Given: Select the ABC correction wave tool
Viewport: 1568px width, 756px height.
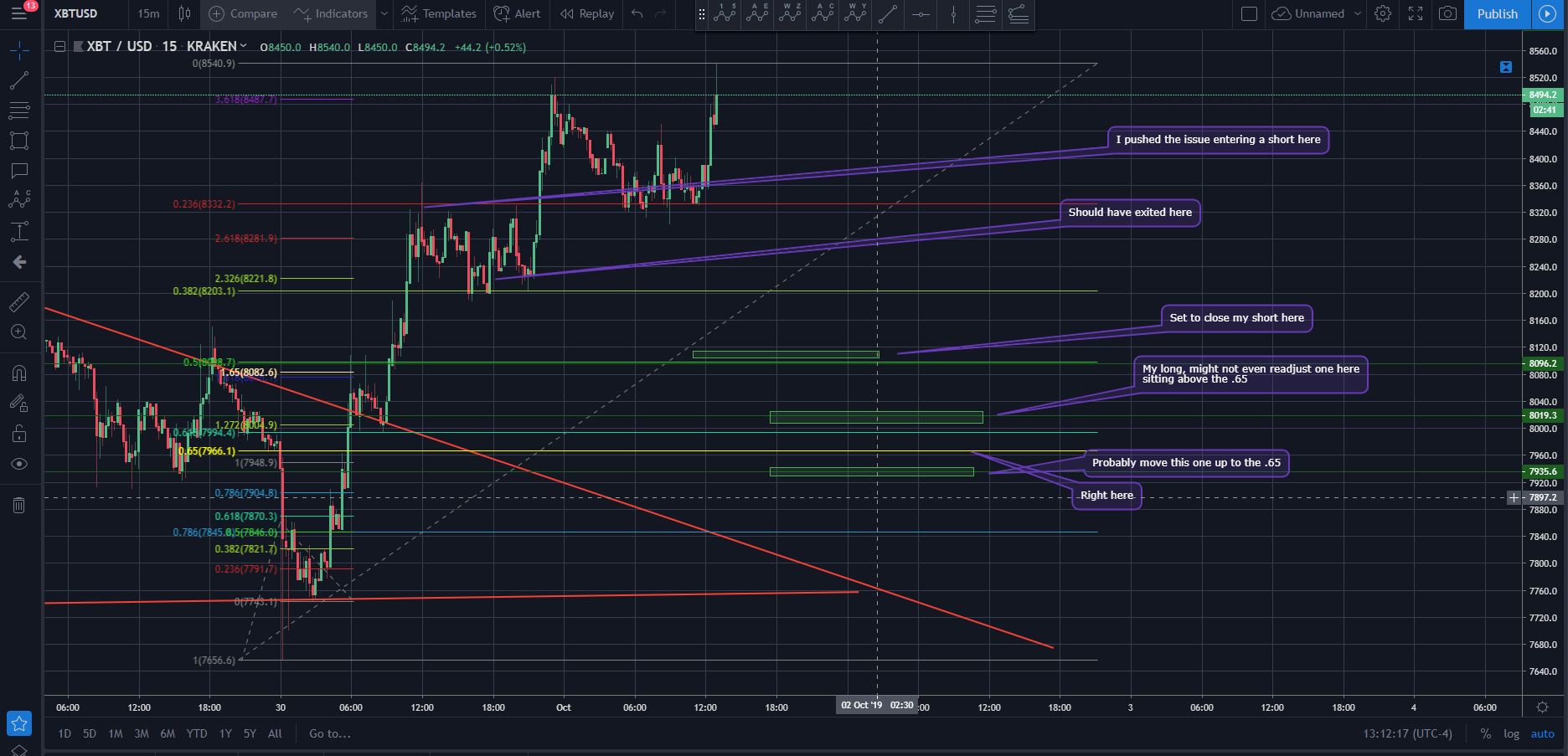Looking at the screenshot, I should click(823, 13).
